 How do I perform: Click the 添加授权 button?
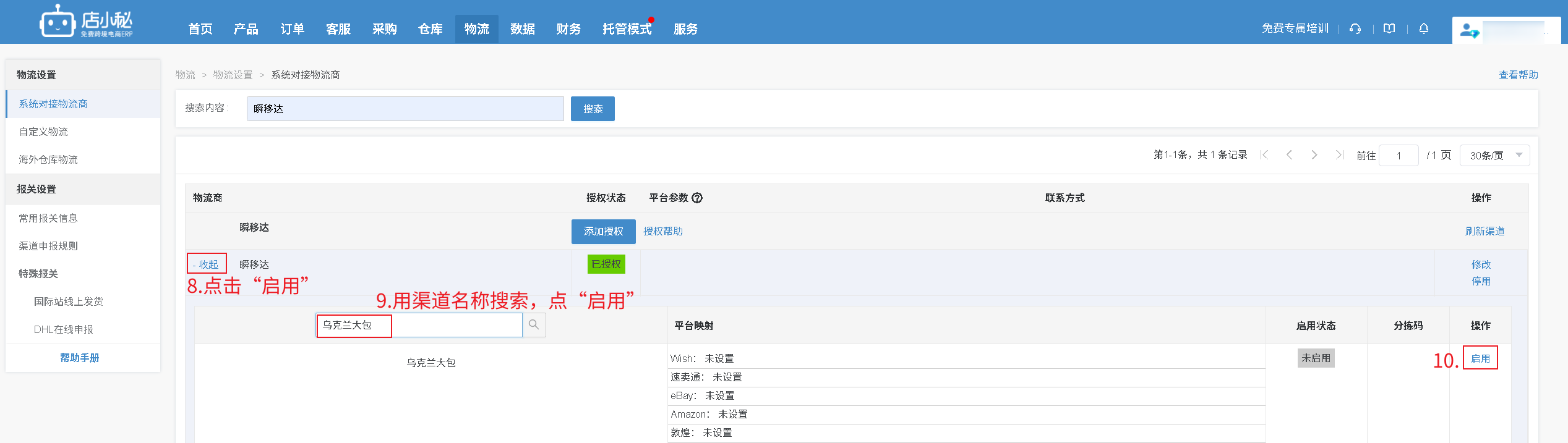point(603,231)
